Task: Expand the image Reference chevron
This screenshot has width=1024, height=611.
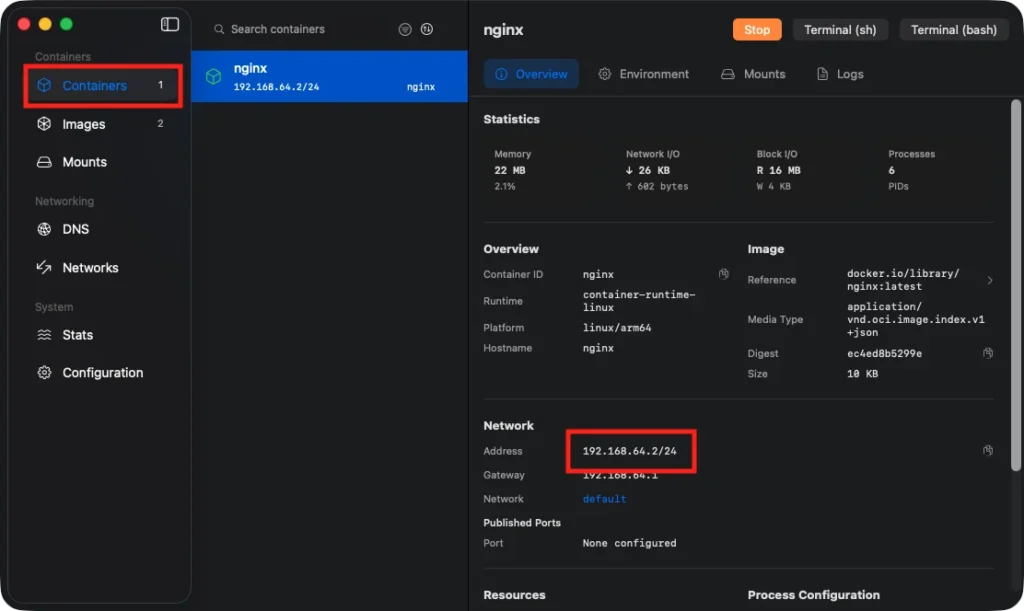Action: [990, 280]
